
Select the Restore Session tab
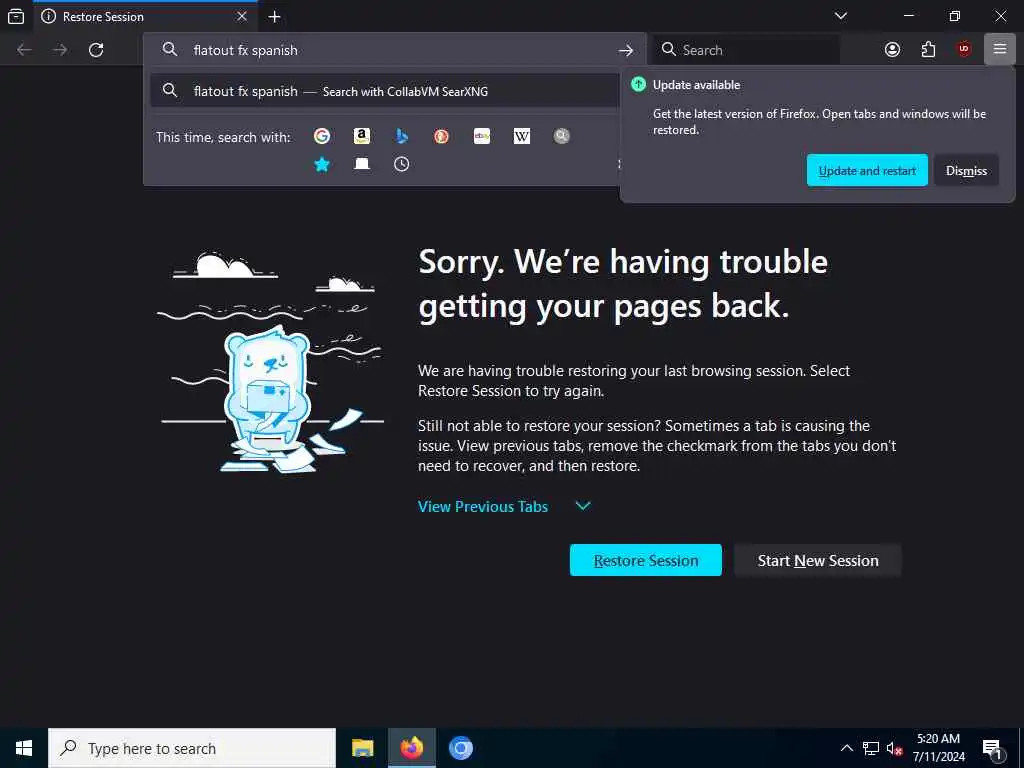tap(145, 16)
